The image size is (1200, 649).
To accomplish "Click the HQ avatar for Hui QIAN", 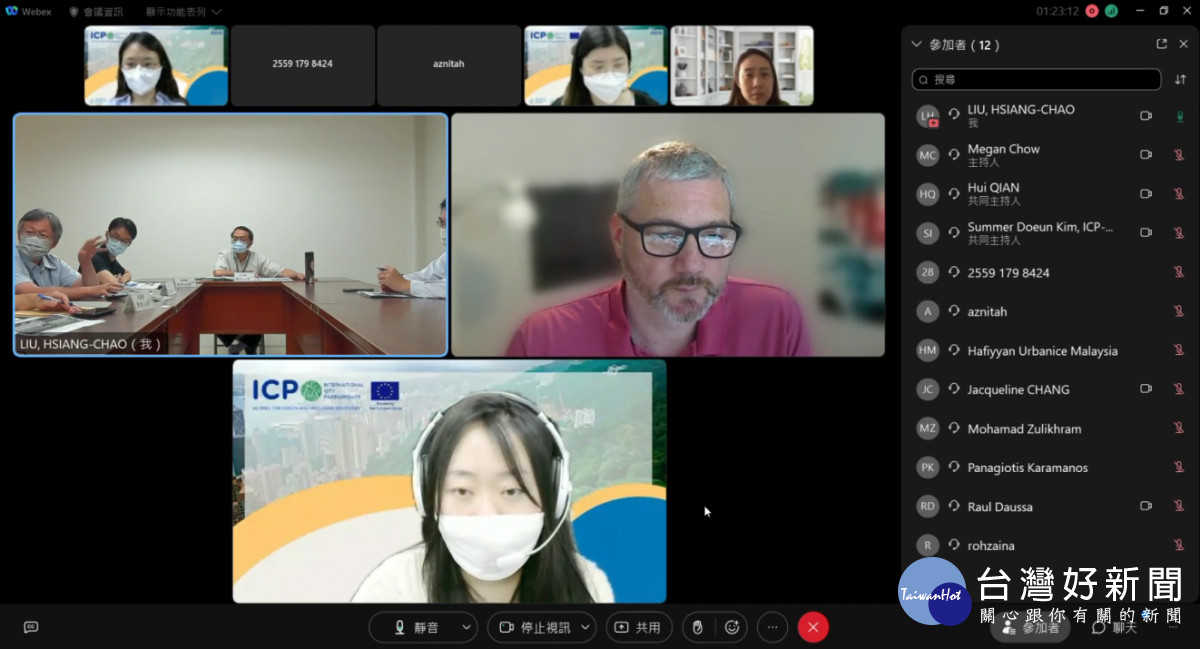I will (x=928, y=194).
